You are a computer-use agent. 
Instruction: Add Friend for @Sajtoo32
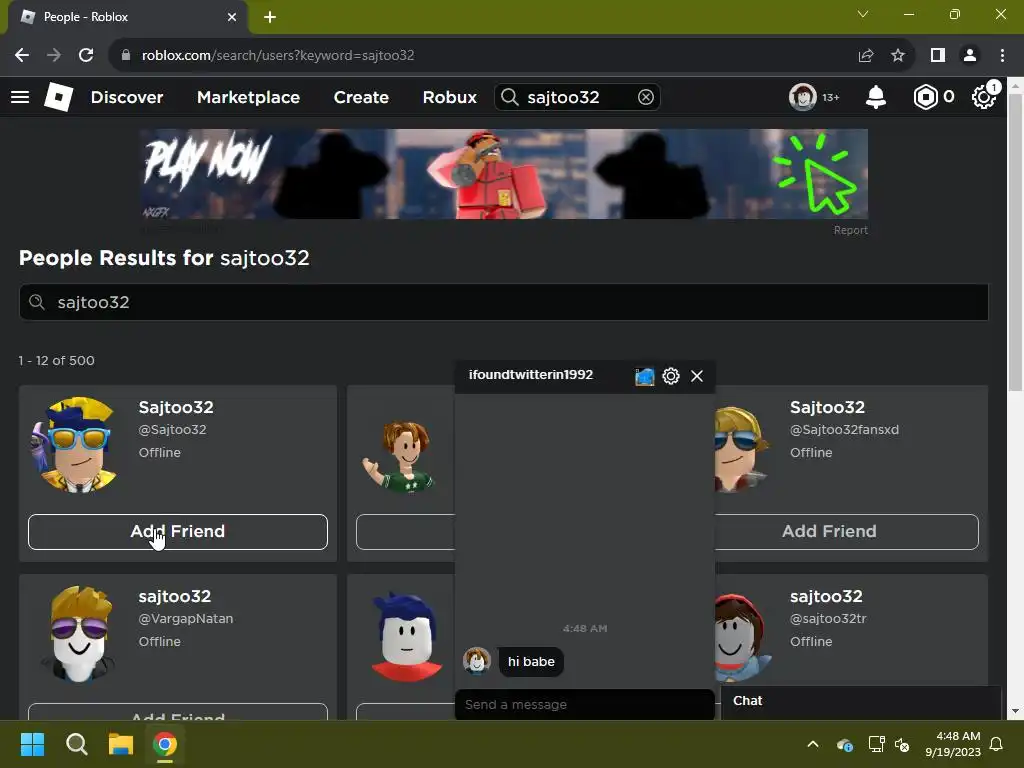pos(178,532)
